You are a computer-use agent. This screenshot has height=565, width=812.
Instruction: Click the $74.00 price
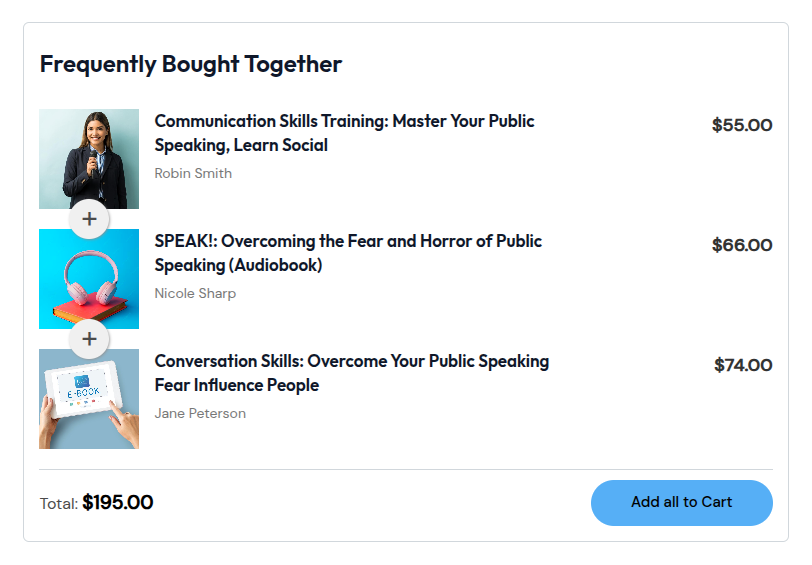click(743, 365)
